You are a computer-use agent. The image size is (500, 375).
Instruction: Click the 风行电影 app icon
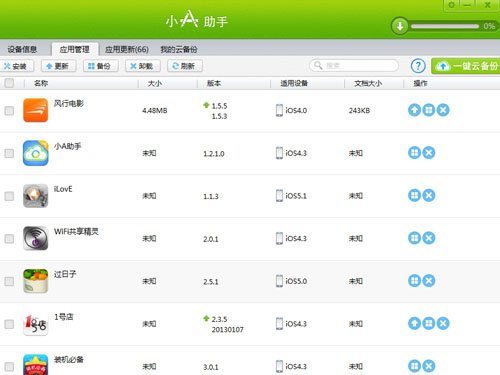(36, 110)
